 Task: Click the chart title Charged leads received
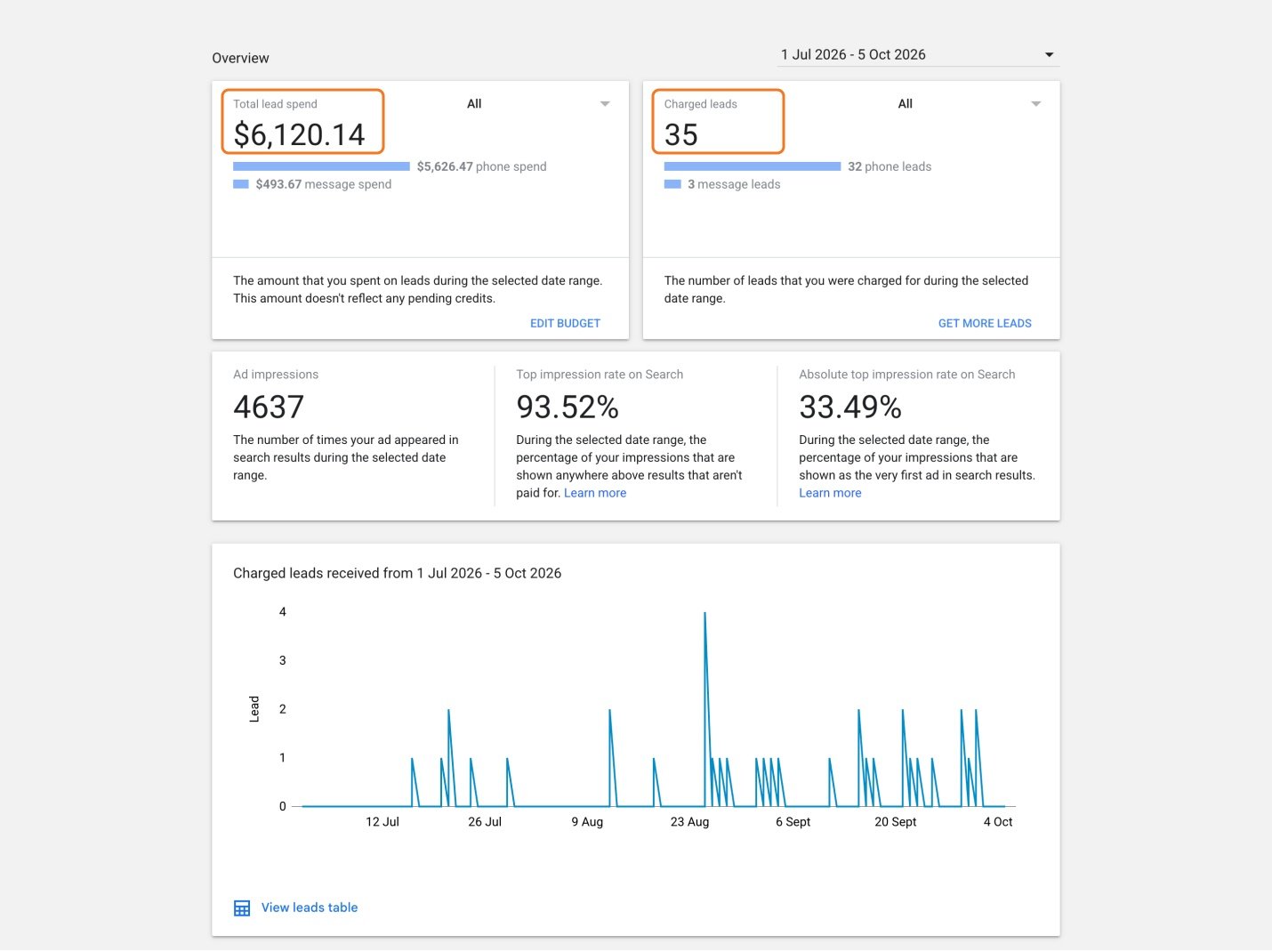[x=397, y=573]
